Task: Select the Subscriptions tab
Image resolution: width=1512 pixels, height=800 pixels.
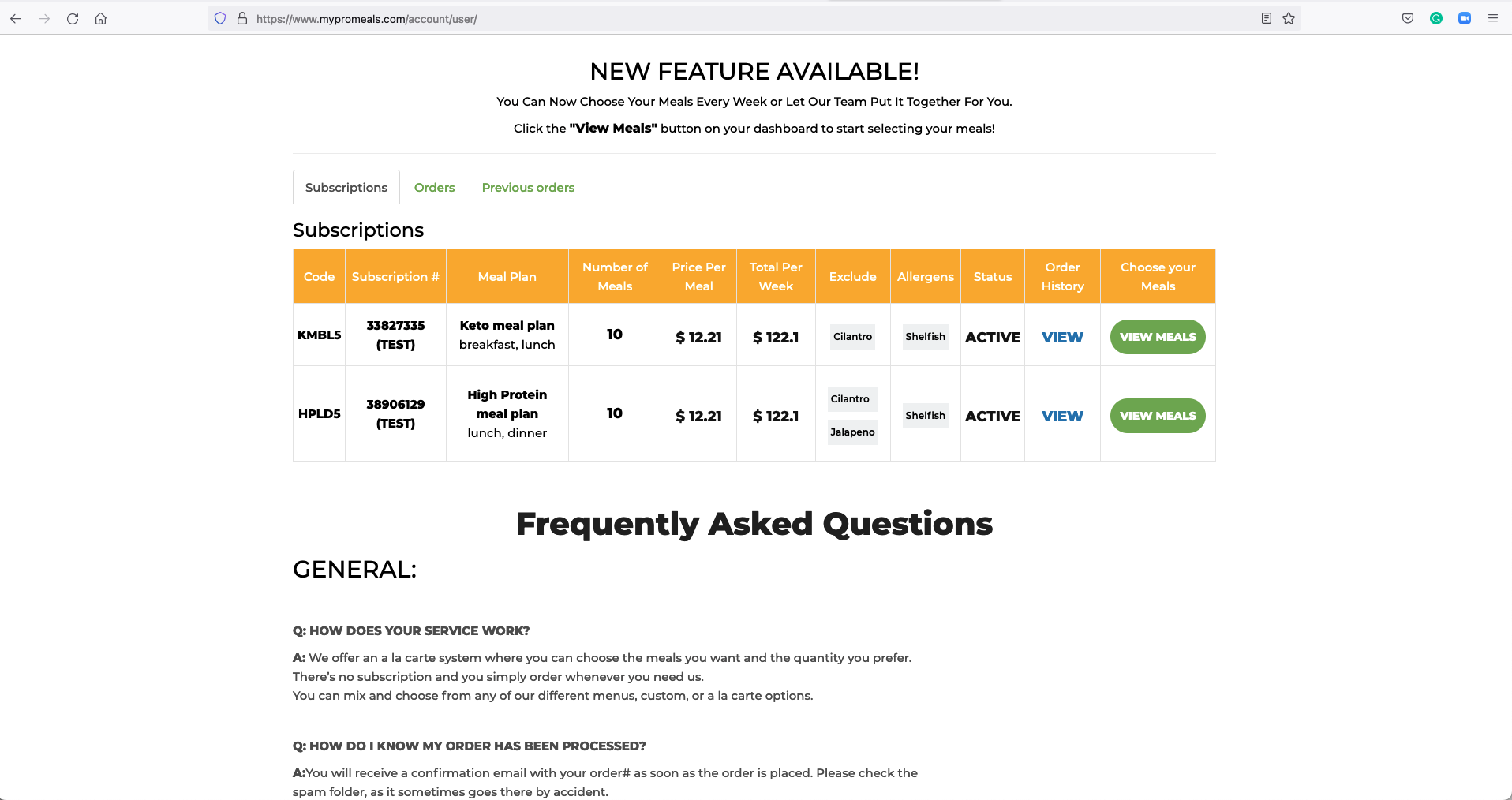Action: pos(346,188)
